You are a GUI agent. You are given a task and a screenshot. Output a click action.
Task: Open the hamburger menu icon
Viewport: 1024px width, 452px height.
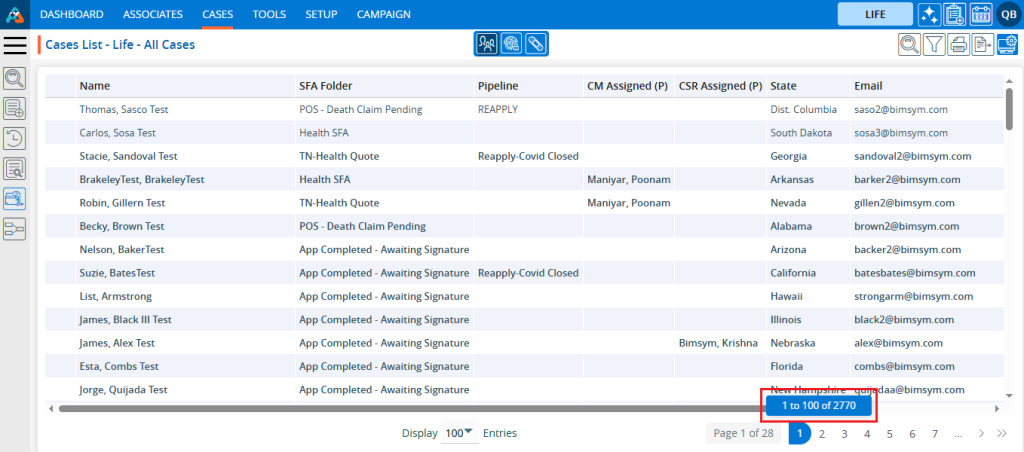tap(15, 45)
